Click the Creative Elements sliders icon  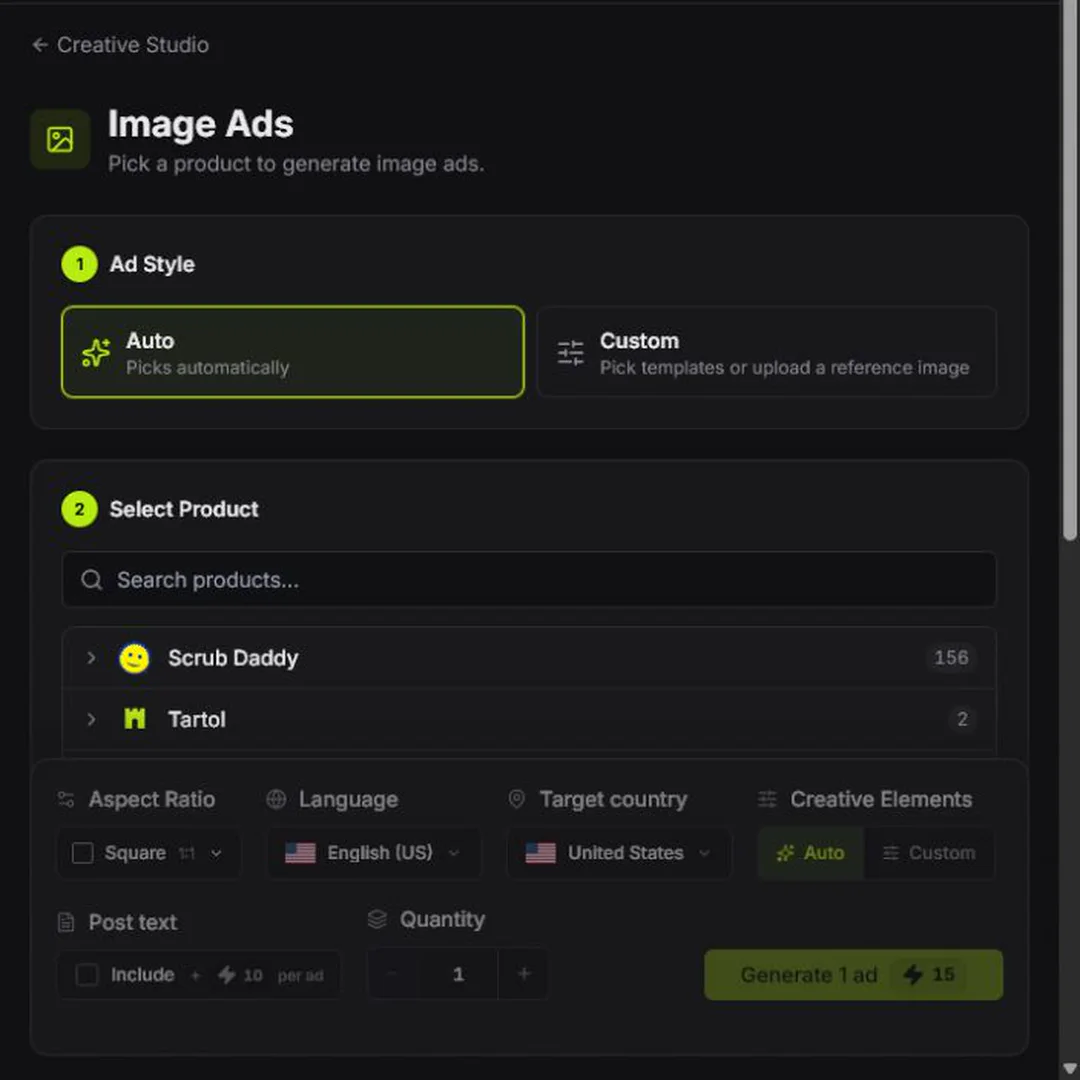click(x=767, y=800)
